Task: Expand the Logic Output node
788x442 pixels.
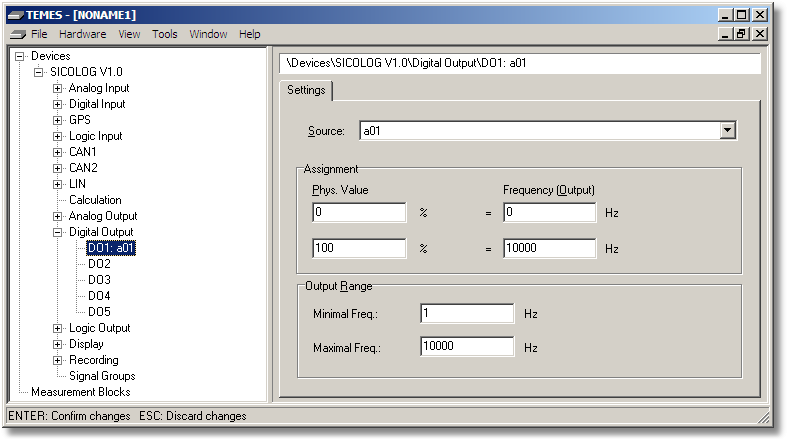Action: point(58,328)
